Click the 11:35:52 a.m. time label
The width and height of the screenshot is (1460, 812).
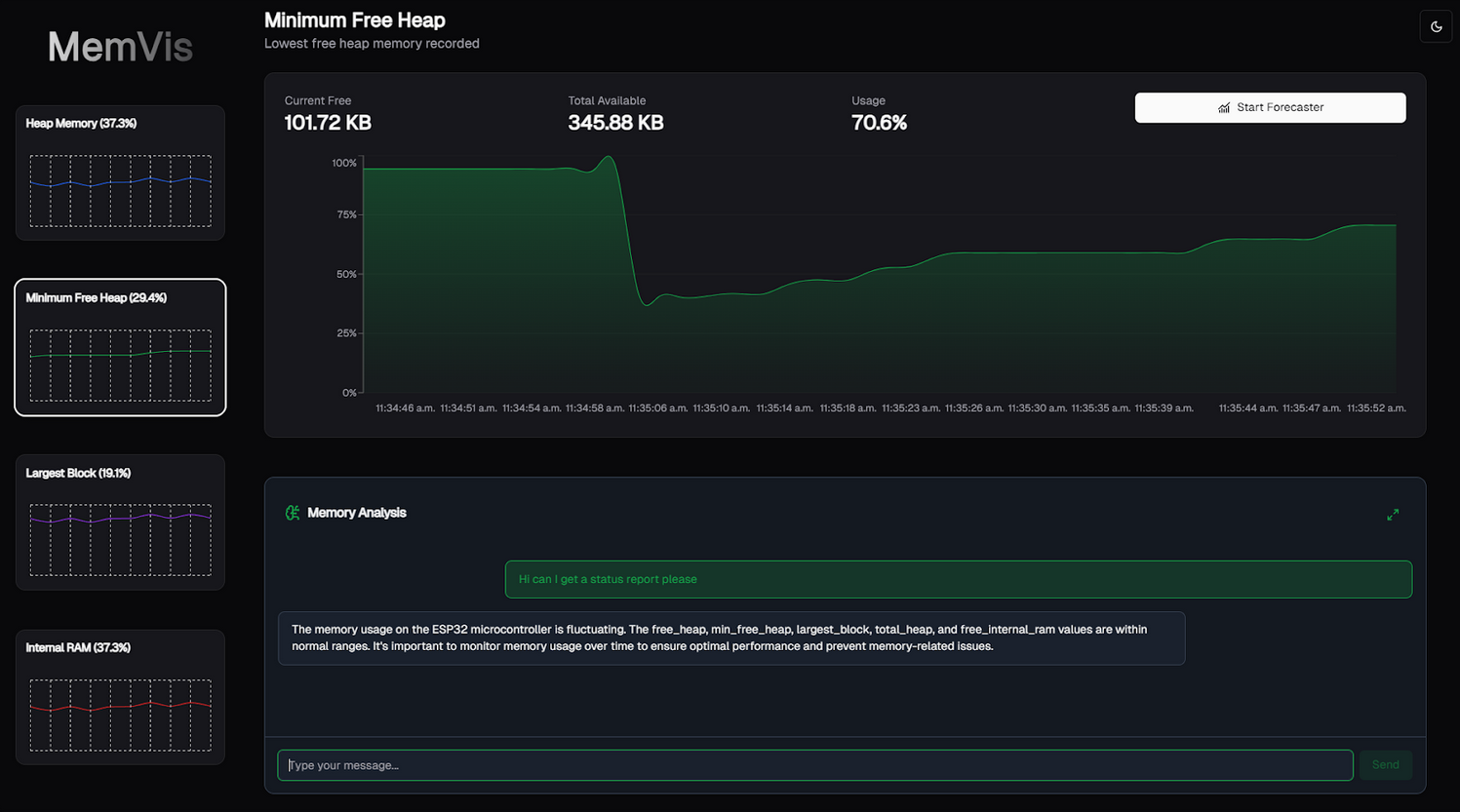1376,408
